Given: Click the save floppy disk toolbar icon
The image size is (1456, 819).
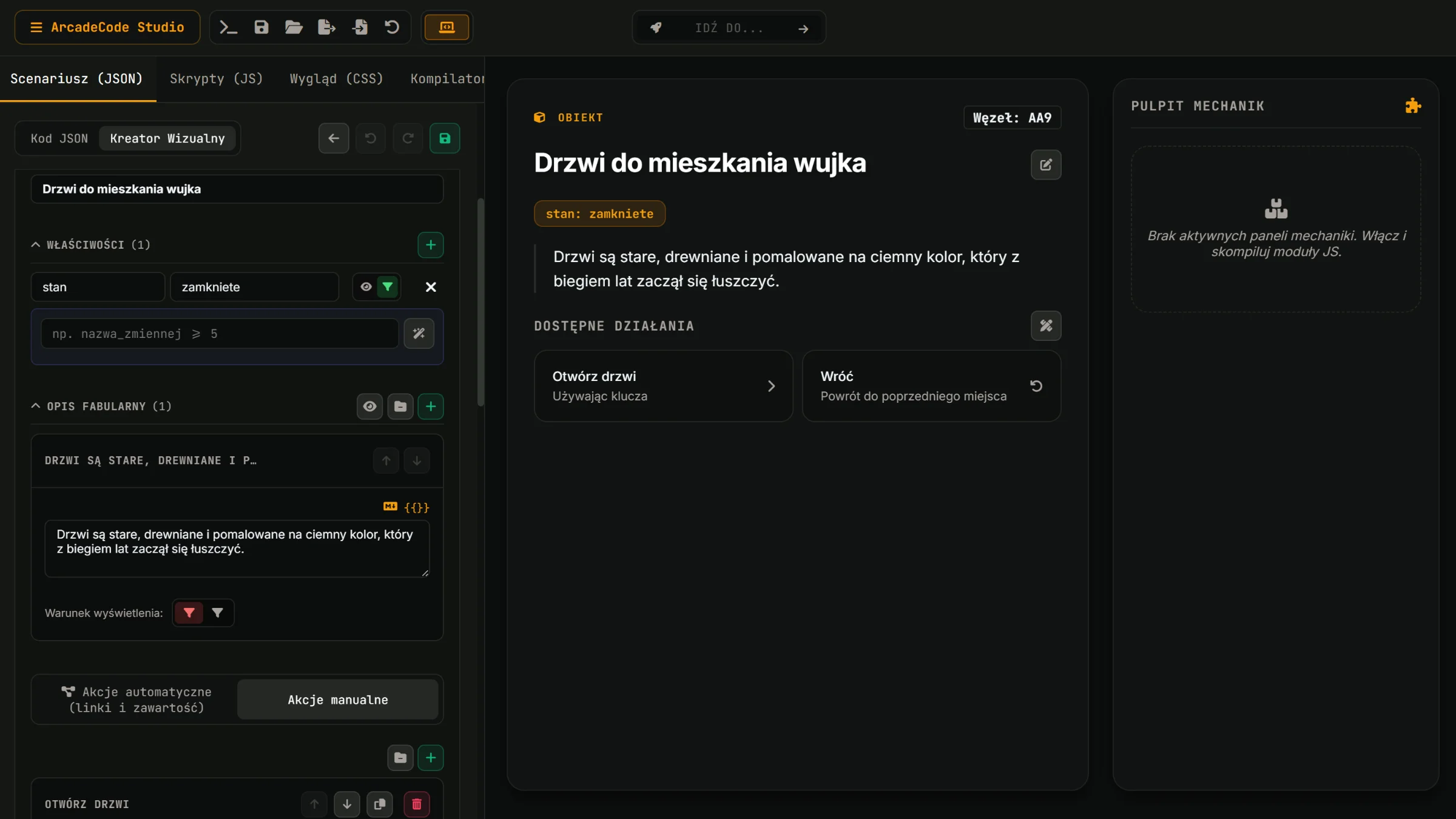Looking at the screenshot, I should point(261,27).
